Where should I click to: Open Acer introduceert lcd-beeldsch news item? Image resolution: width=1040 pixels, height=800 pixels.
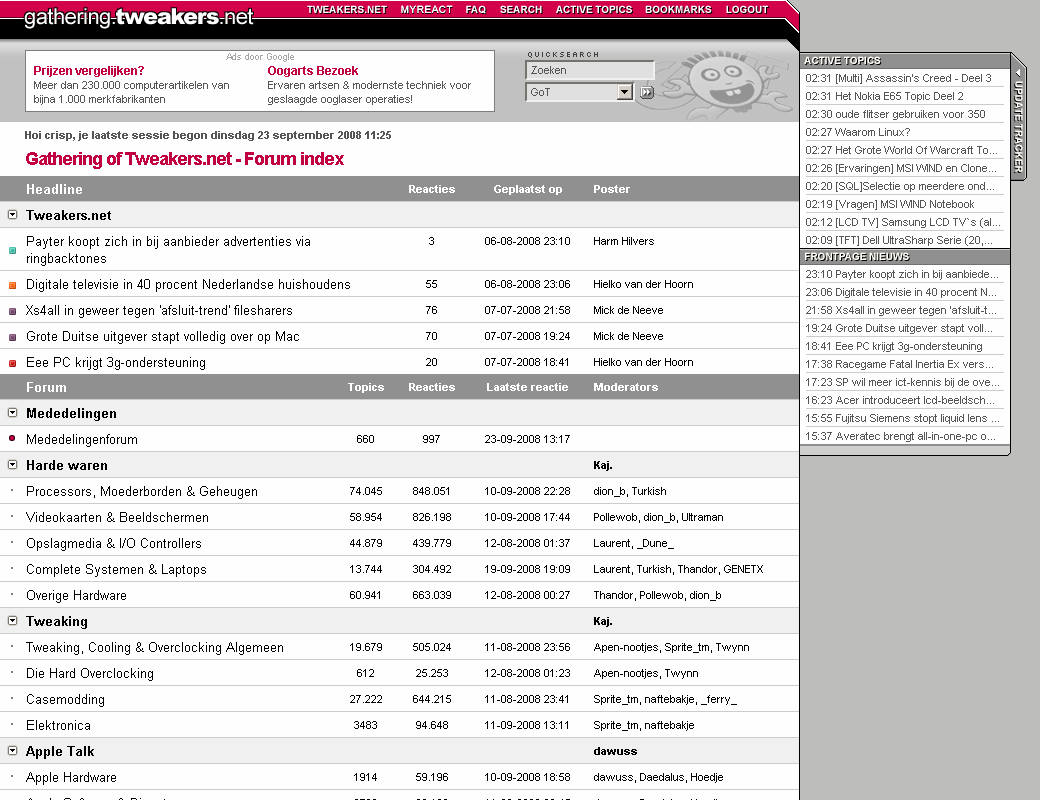click(x=899, y=400)
